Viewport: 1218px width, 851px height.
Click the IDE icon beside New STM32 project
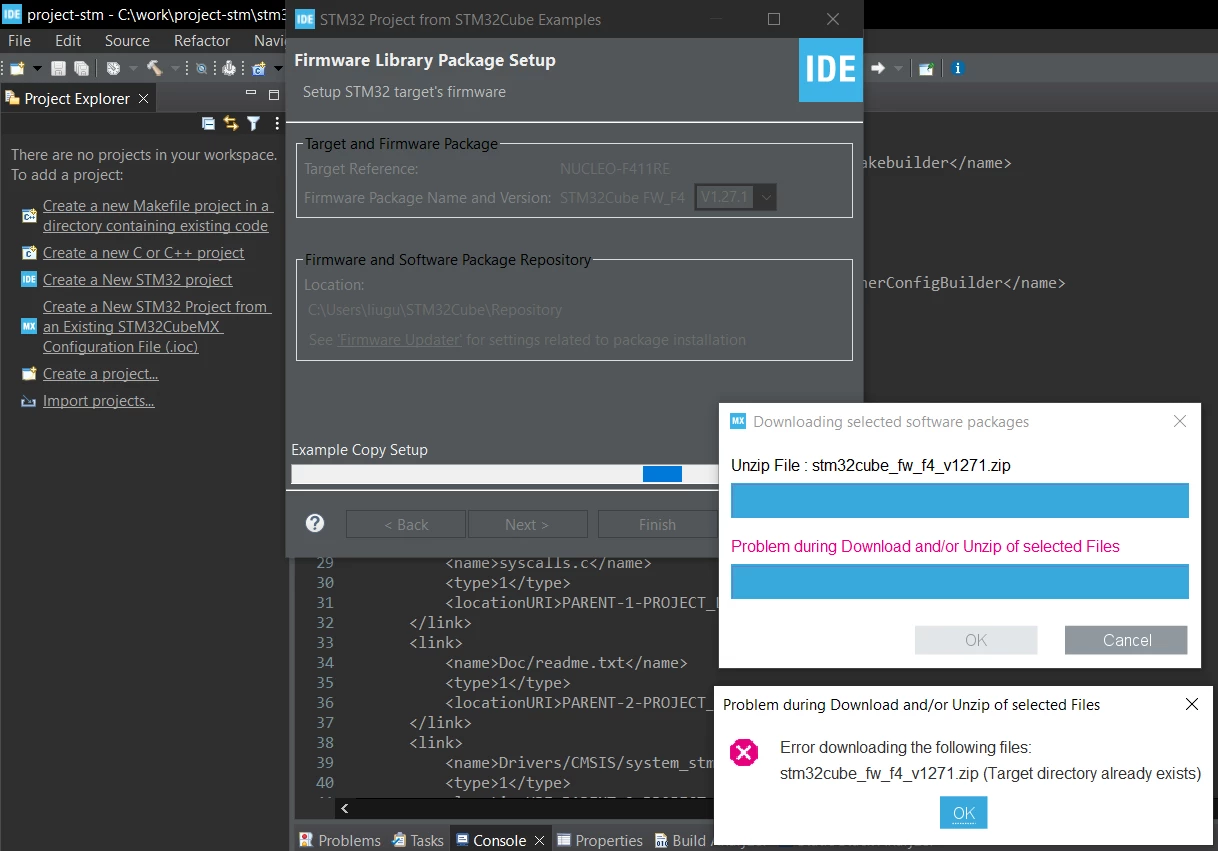[x=29, y=280]
